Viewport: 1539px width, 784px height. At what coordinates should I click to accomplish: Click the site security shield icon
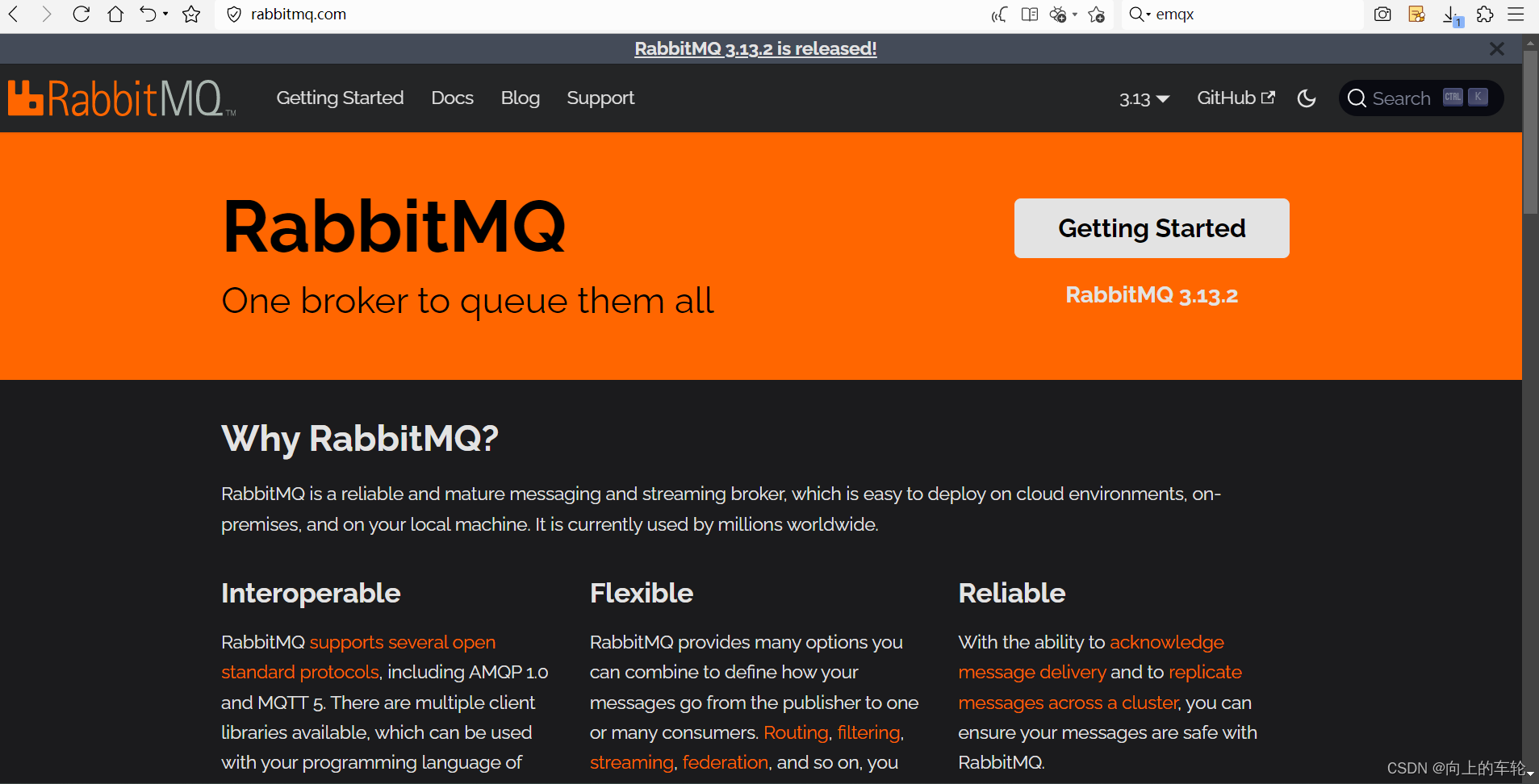click(234, 15)
